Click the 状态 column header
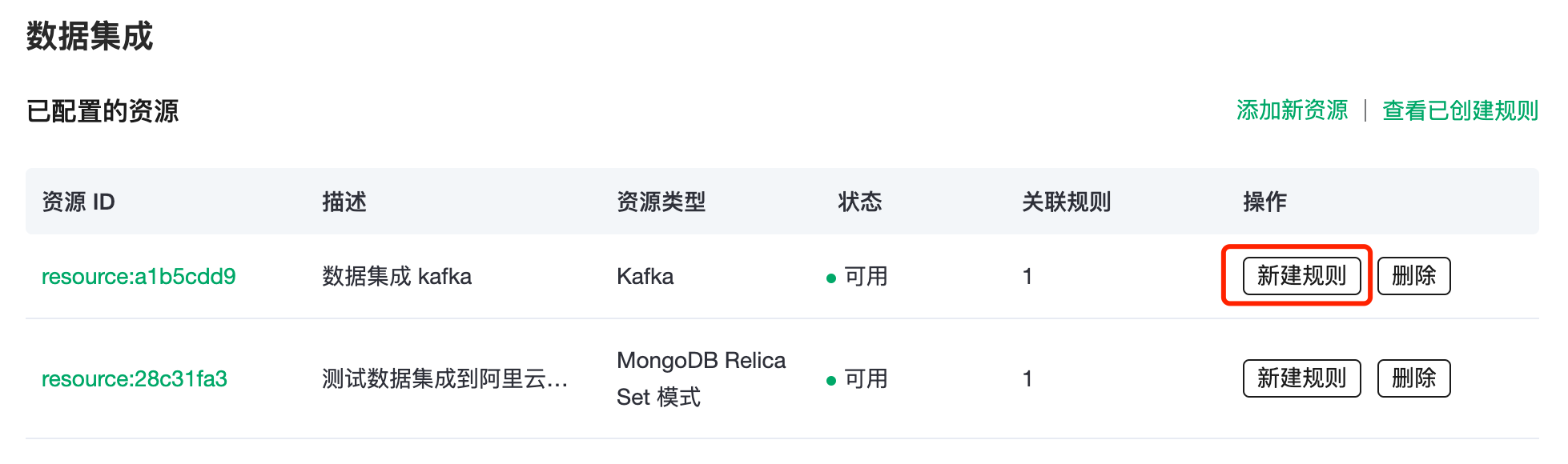This screenshot has width=1568, height=464. (x=859, y=202)
